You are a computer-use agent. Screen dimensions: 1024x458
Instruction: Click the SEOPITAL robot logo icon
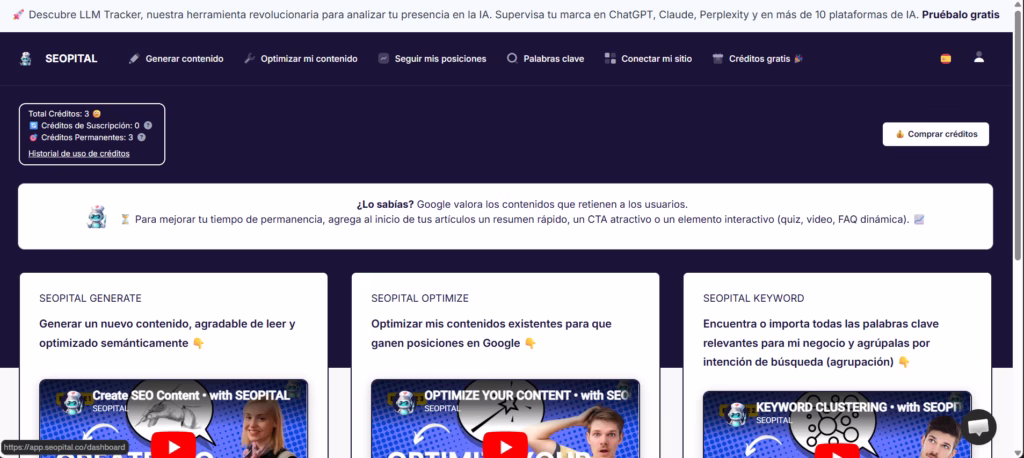(25, 59)
